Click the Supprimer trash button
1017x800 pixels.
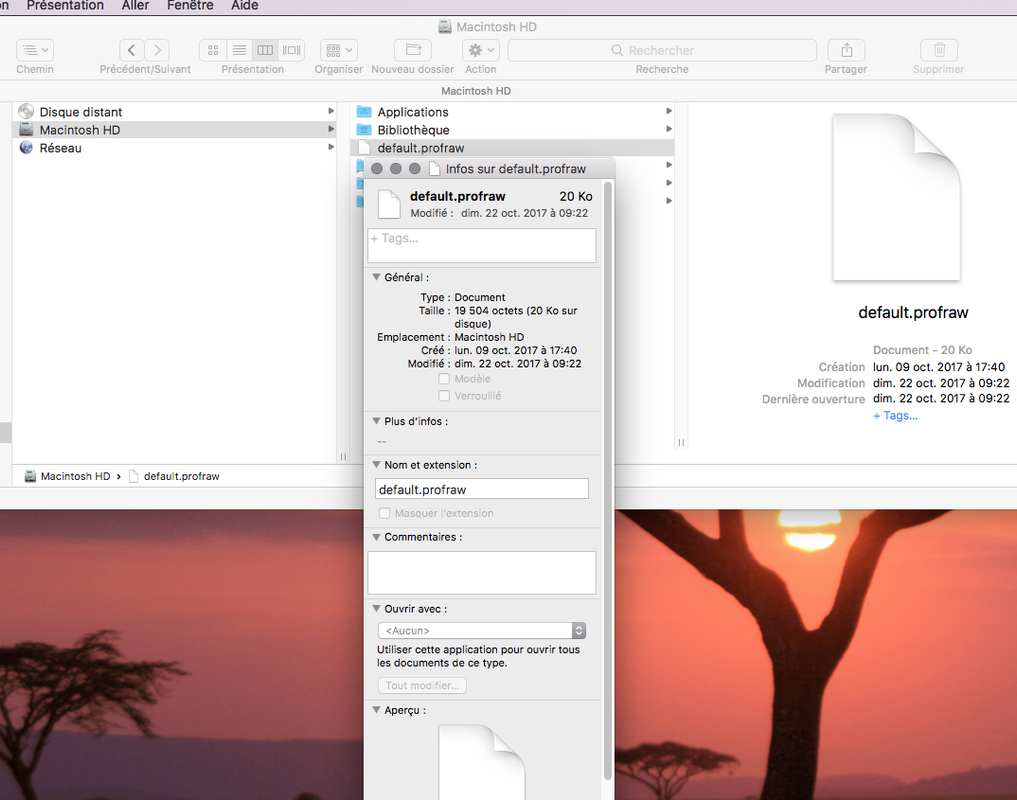tap(939, 50)
